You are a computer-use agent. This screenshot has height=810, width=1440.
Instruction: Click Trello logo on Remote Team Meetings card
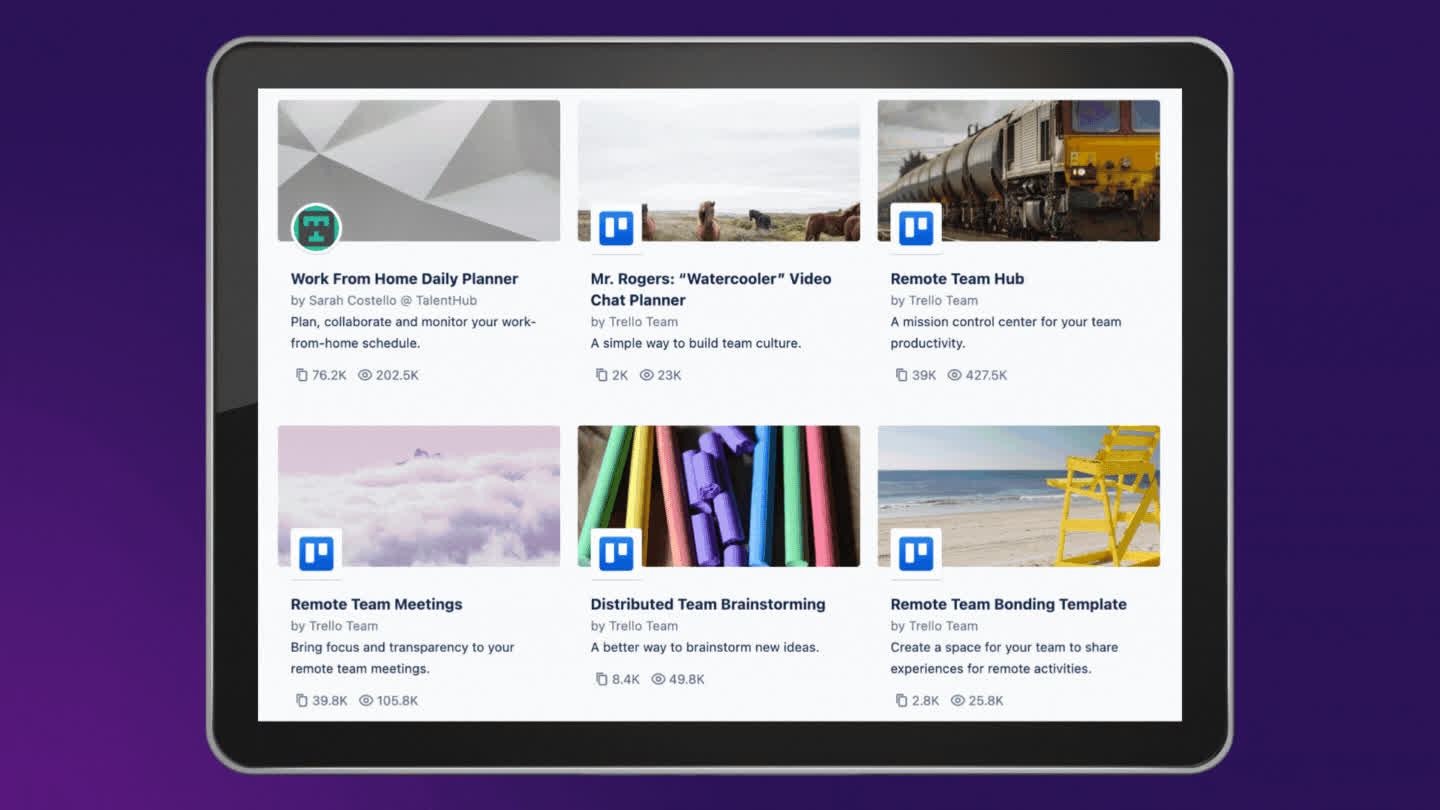[316, 553]
